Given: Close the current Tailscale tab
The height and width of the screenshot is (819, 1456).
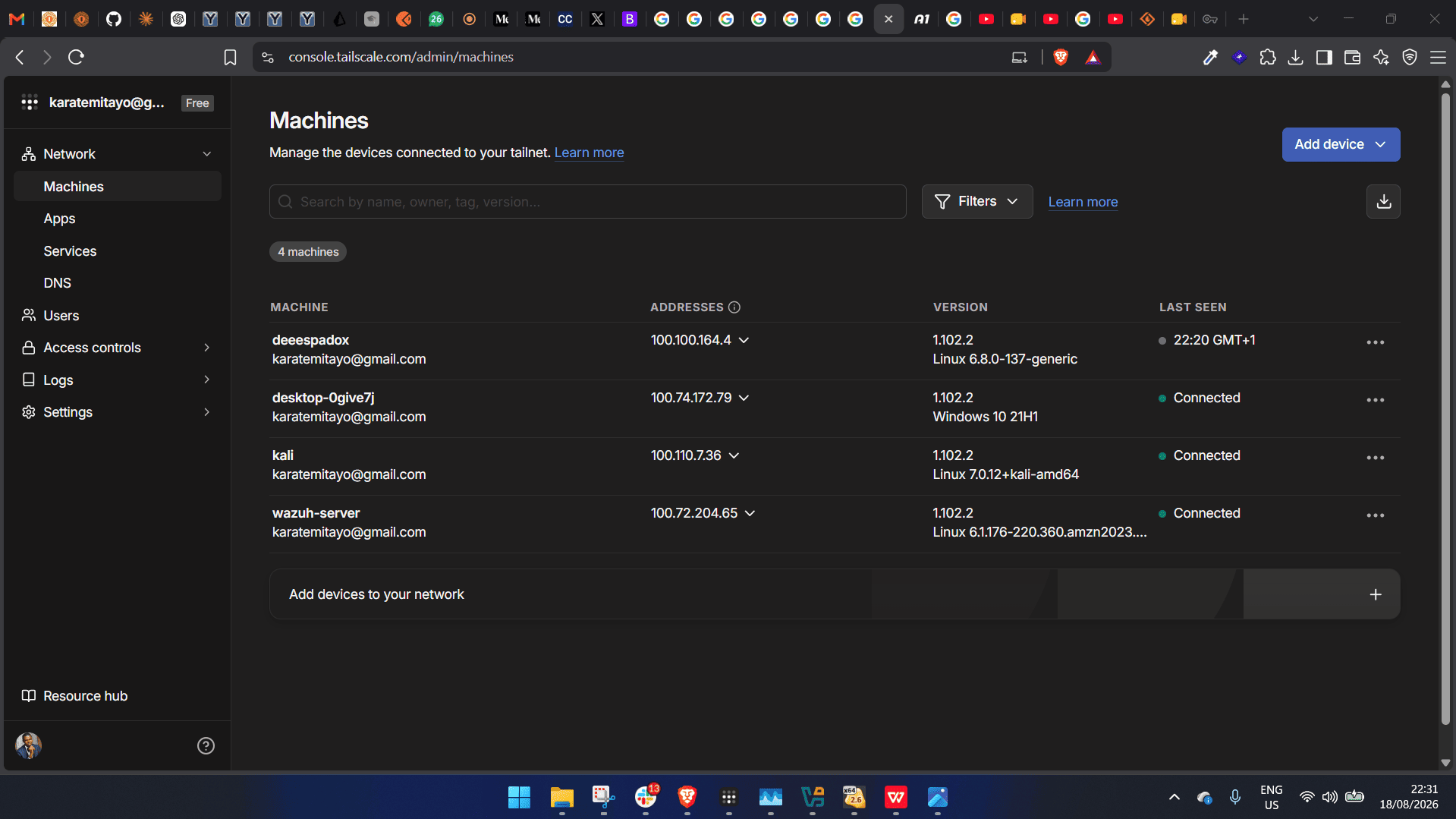Looking at the screenshot, I should [888, 19].
